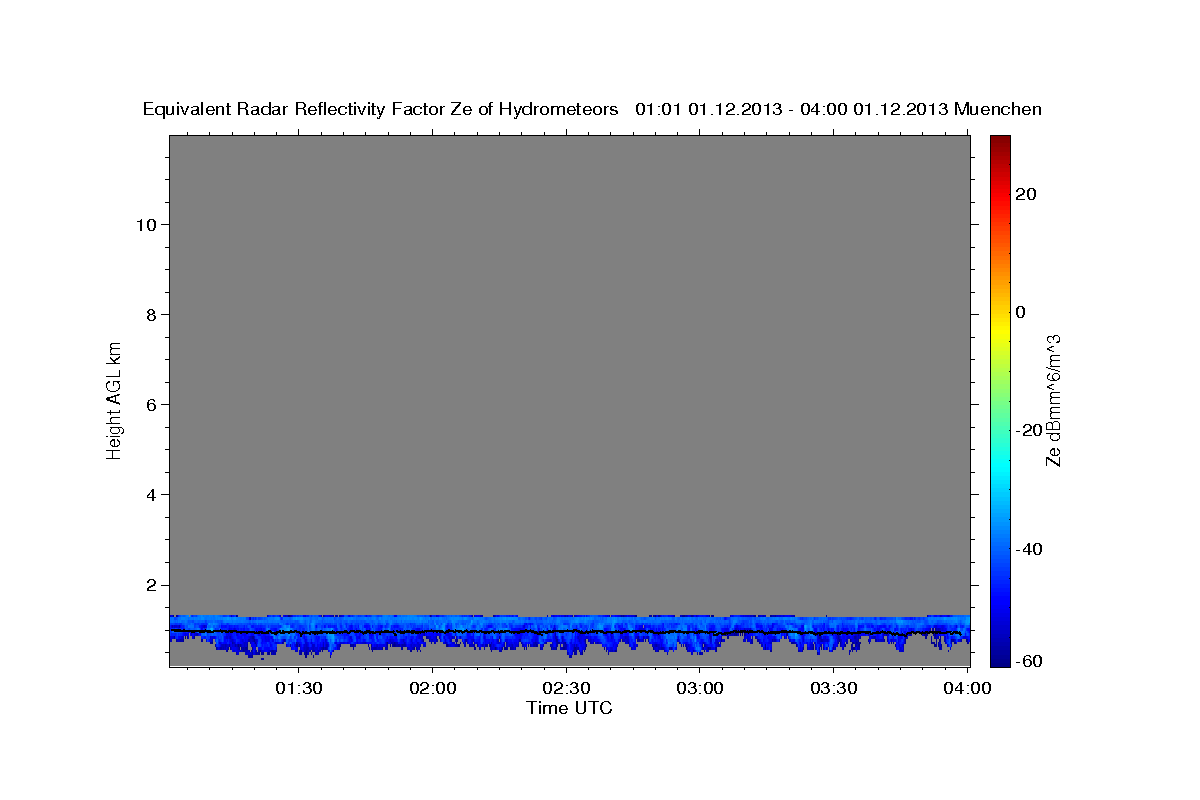Click the 02:00 time axis label

click(x=433, y=688)
